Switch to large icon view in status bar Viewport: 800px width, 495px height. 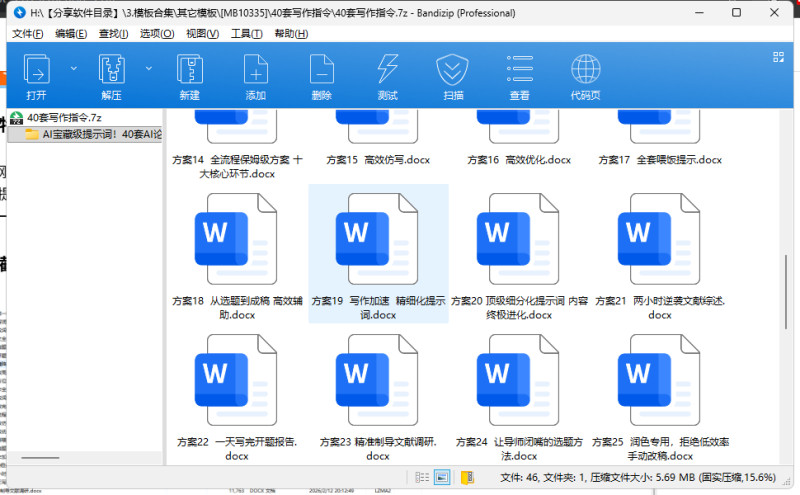[442, 477]
